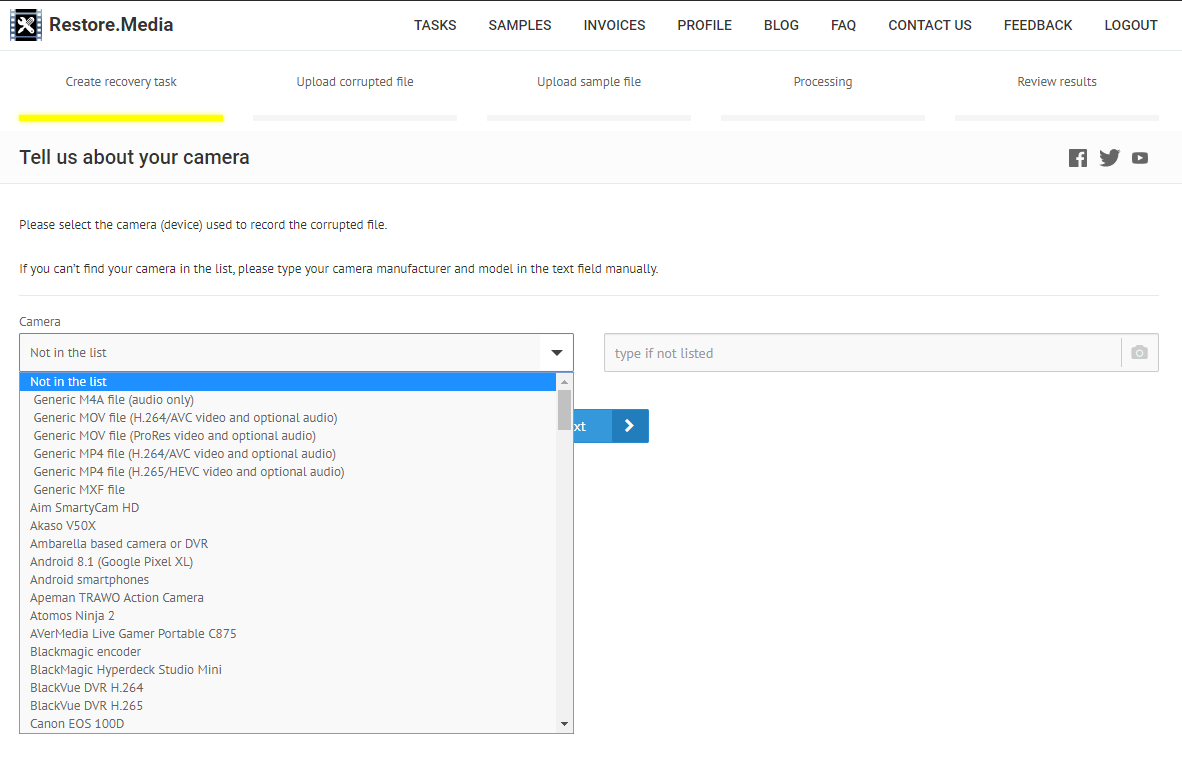The image size is (1182, 757).
Task: Pick BlackVue DVR H.265 option
Action: click(x=86, y=706)
